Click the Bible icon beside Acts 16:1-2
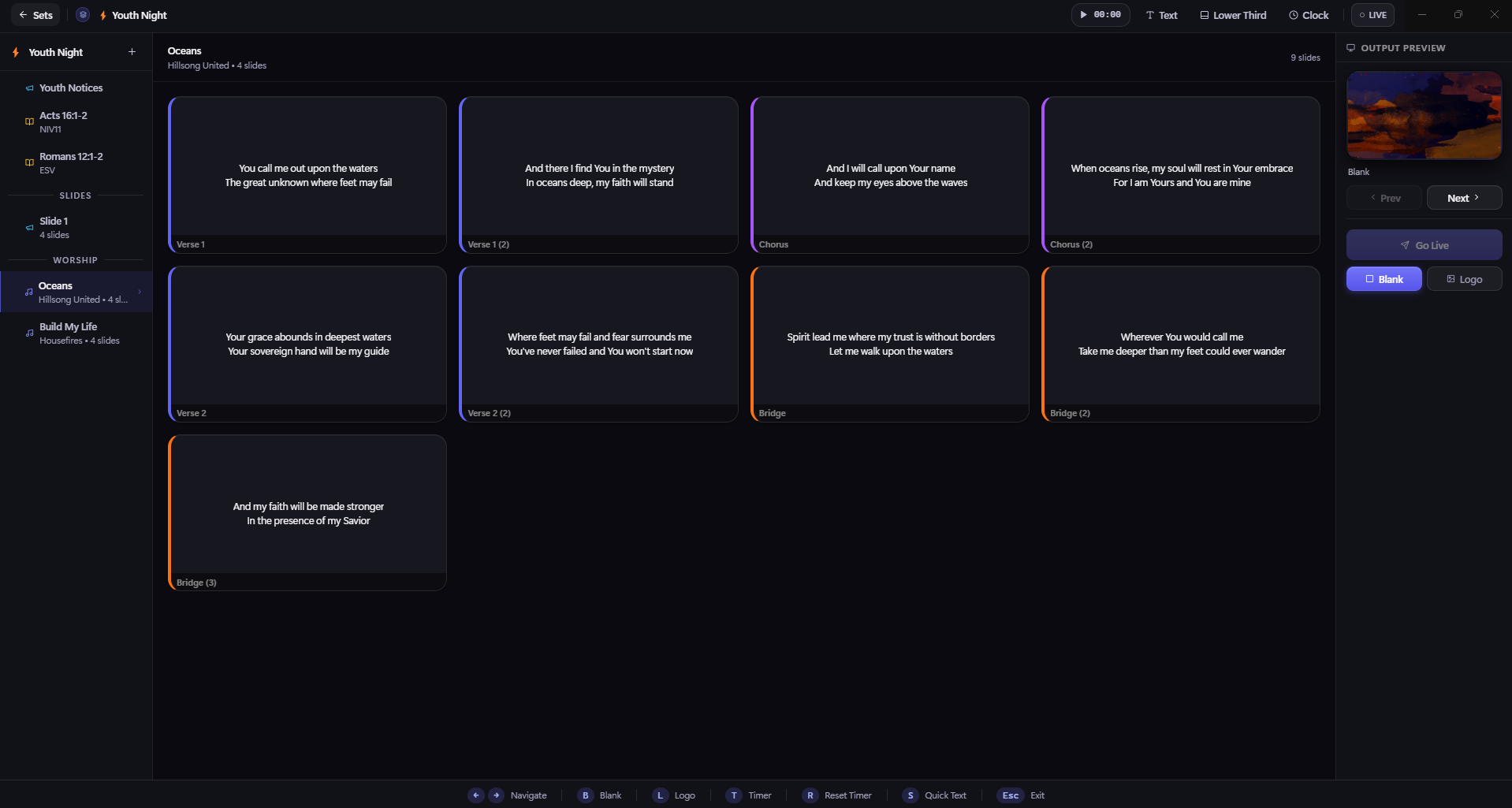1512x808 pixels. (x=29, y=121)
